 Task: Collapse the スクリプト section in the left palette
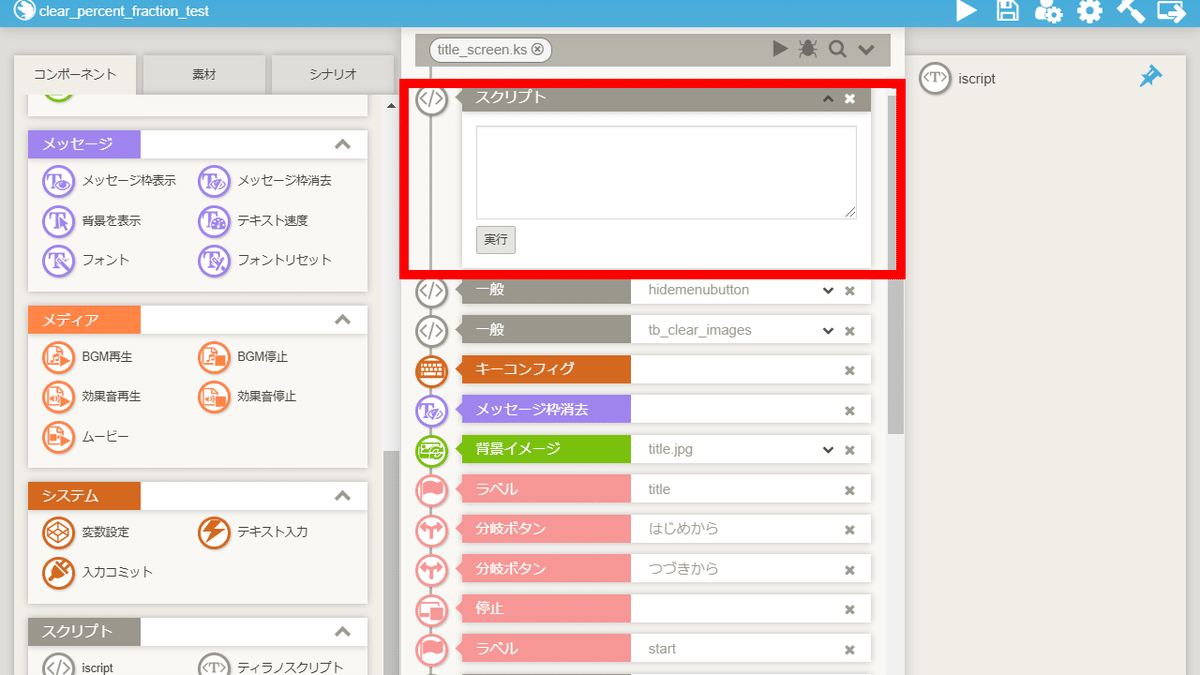(x=343, y=632)
